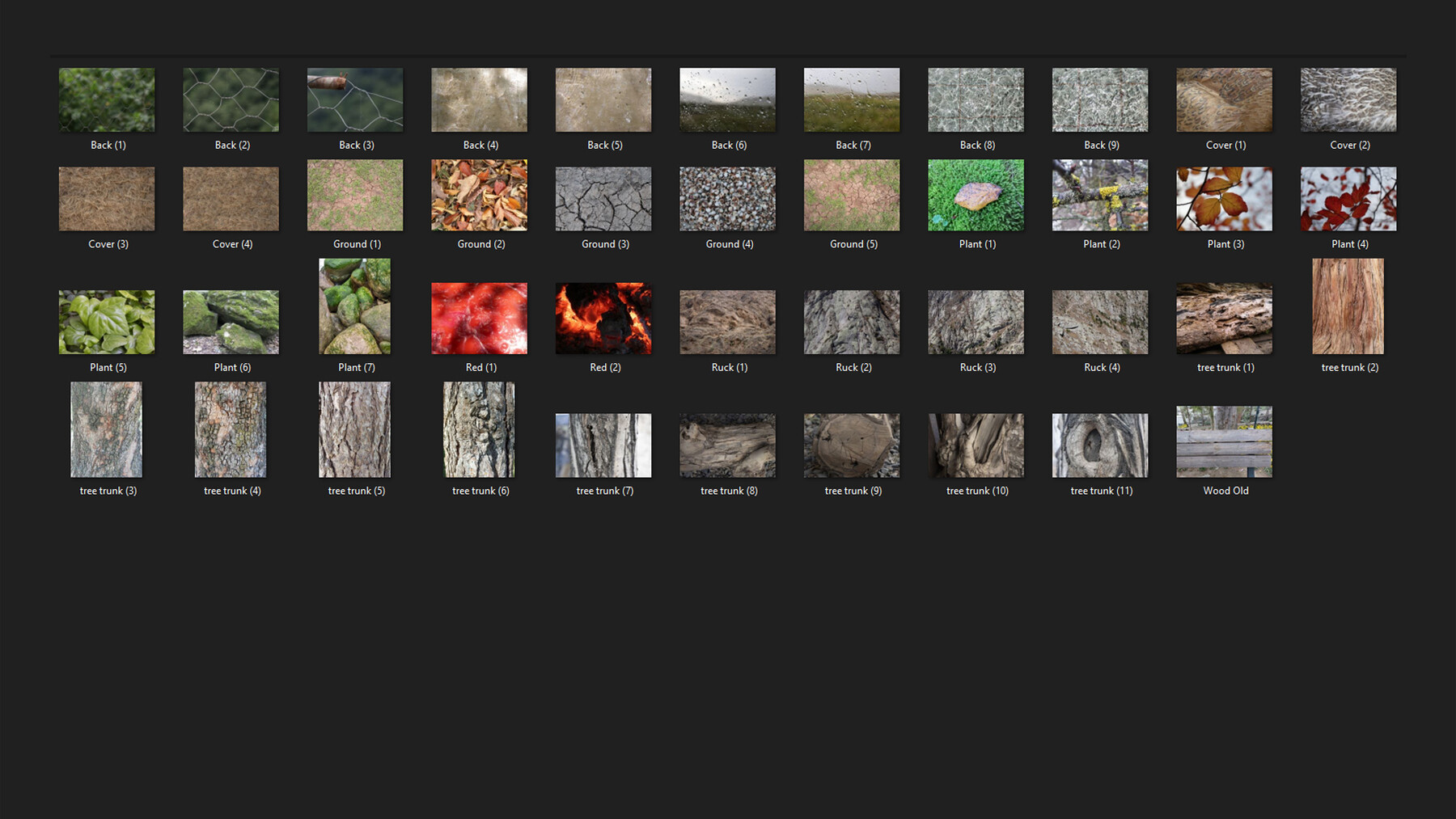
Task: Click the Back (7) thumbnail
Action: (852, 99)
